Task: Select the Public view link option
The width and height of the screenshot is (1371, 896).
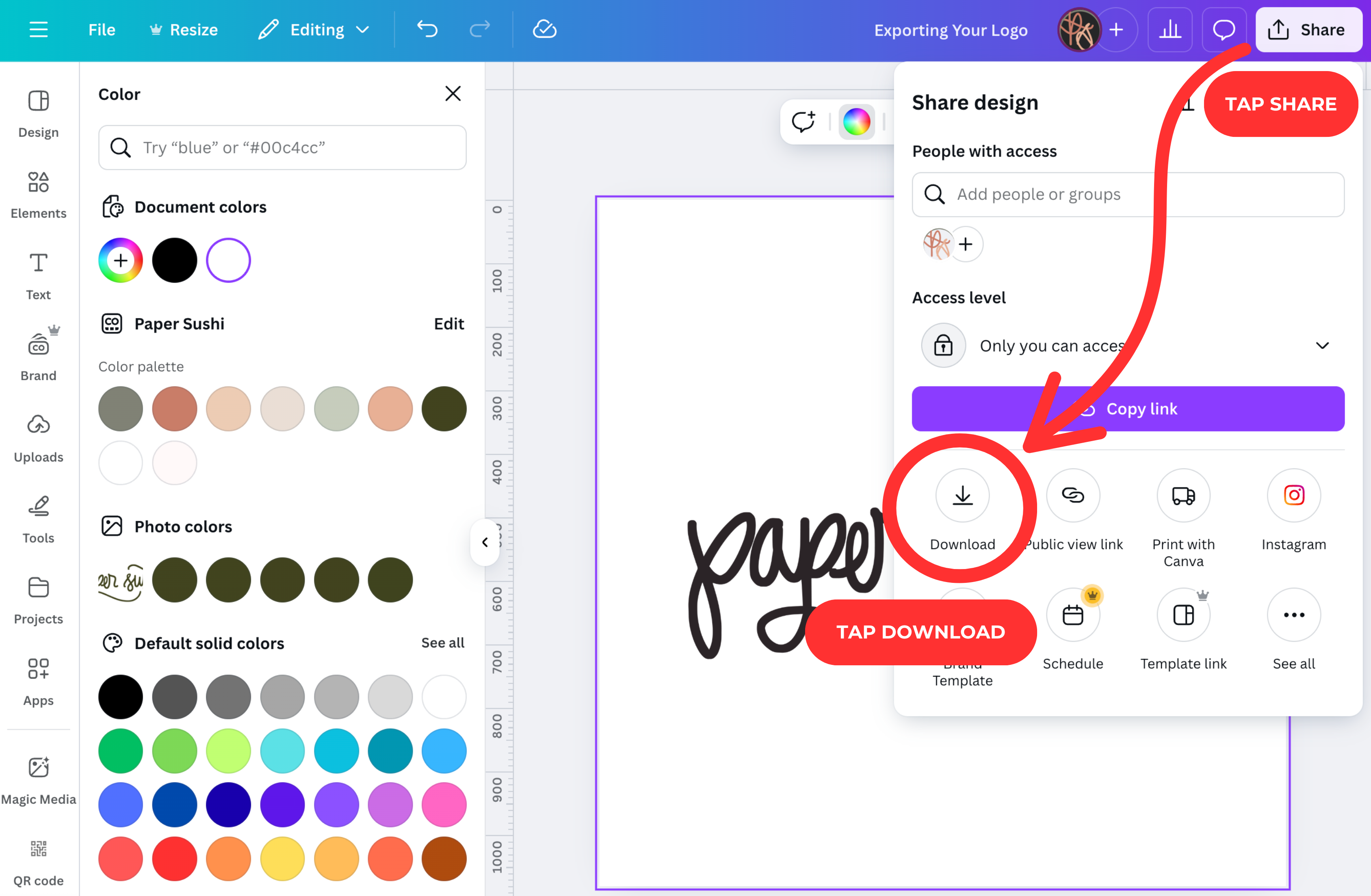Action: coord(1073,510)
